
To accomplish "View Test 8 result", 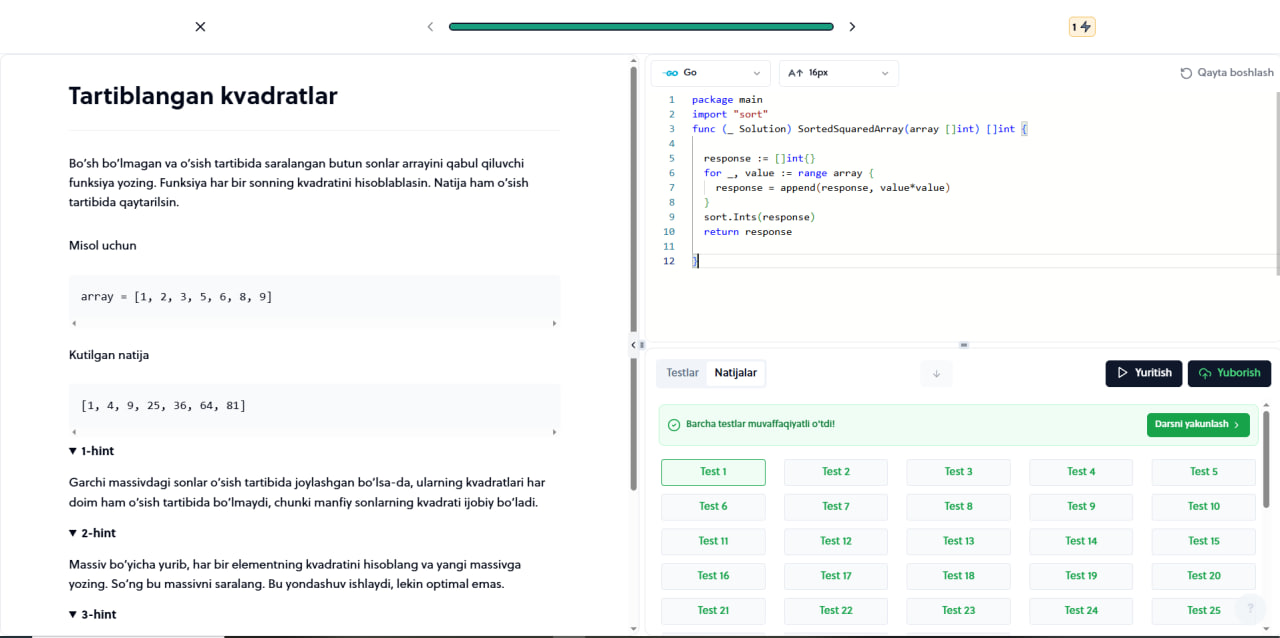I will [x=958, y=507].
